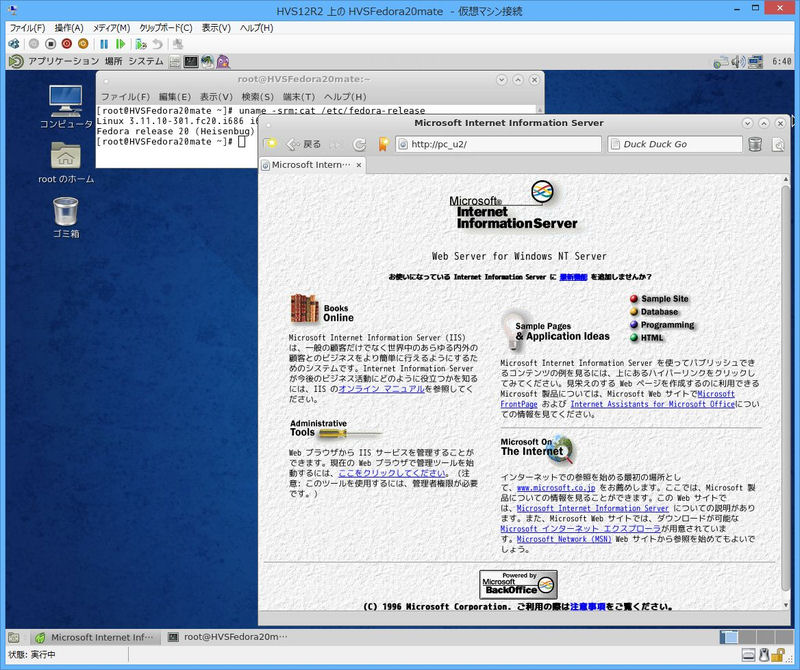Click the page search icon at browser toolbar end
Screen dimensions: 800x670
(778, 144)
